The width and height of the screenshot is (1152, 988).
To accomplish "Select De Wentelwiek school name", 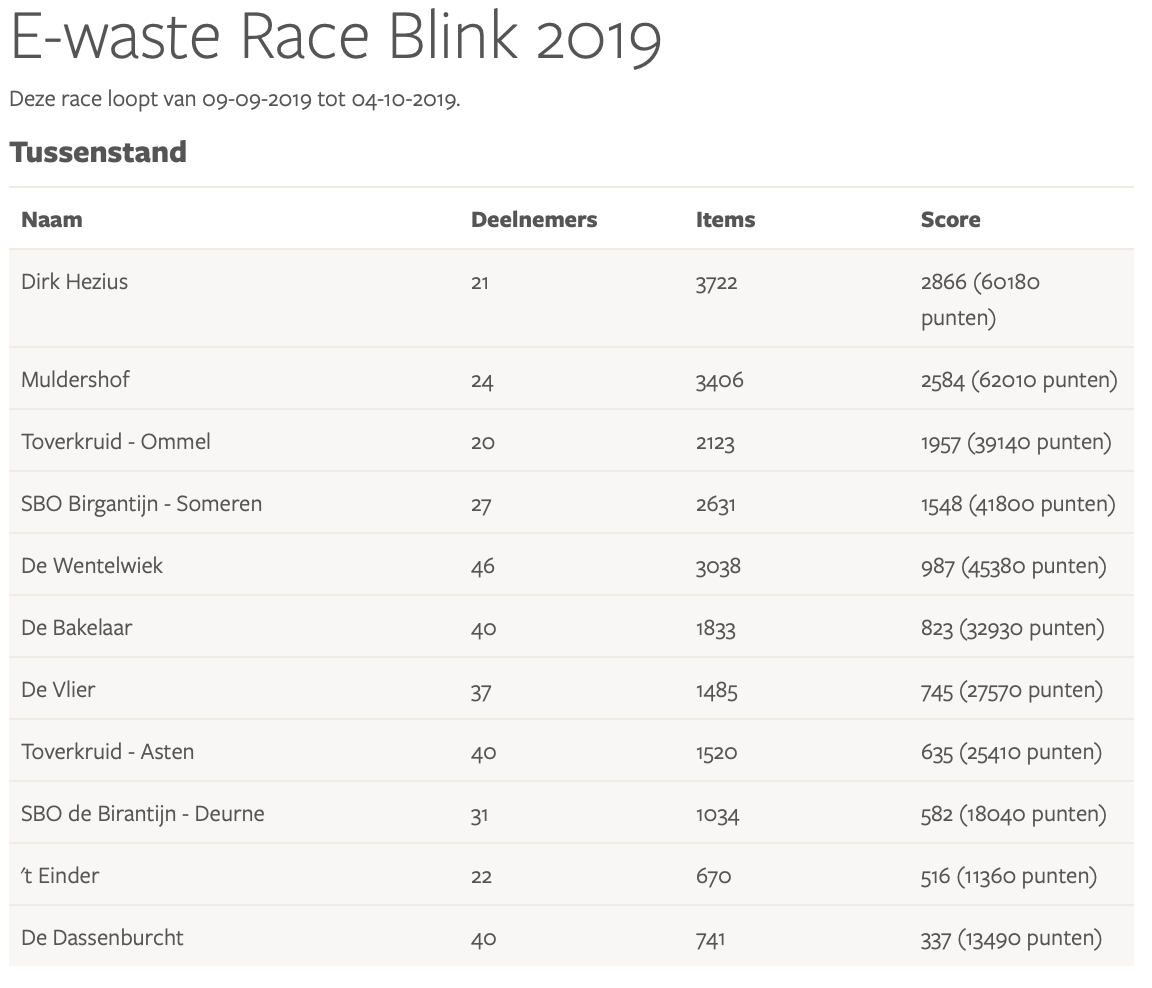I will pyautogui.click(x=92, y=566).
